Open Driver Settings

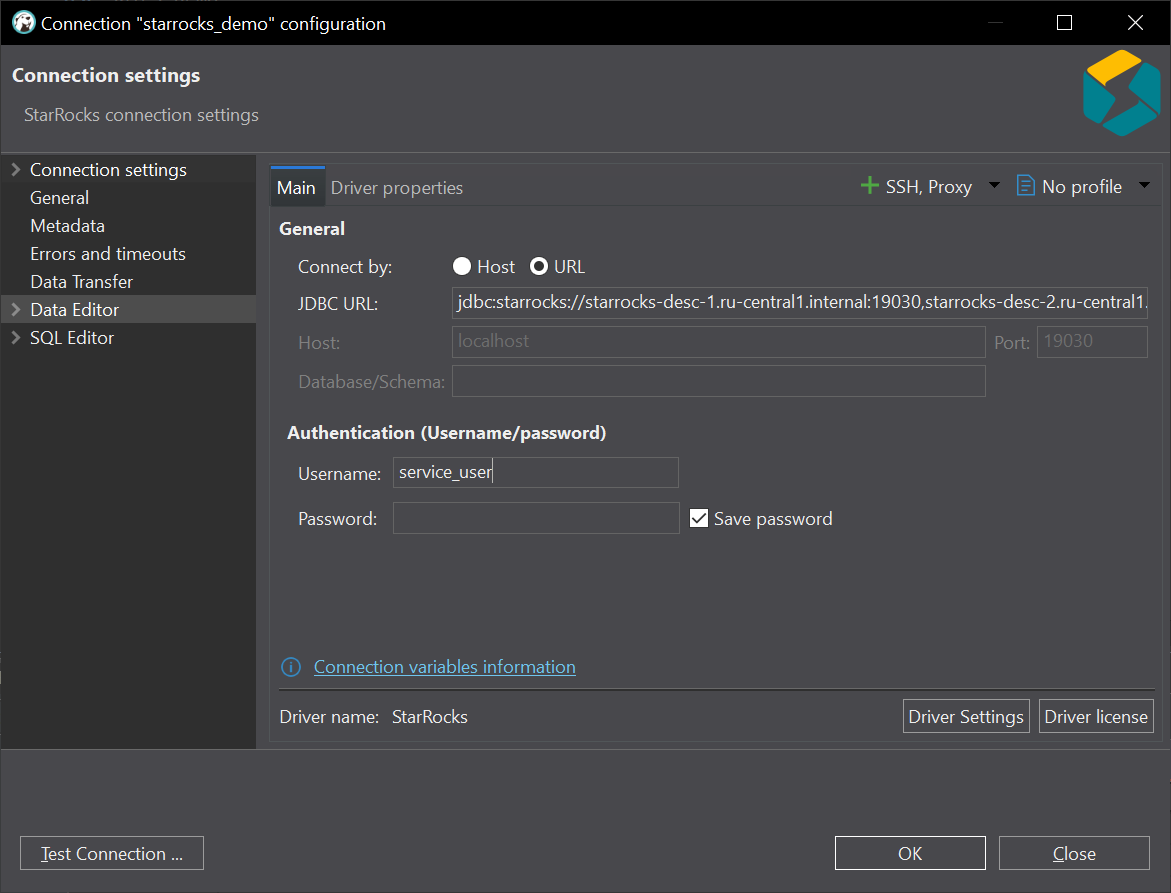click(966, 716)
